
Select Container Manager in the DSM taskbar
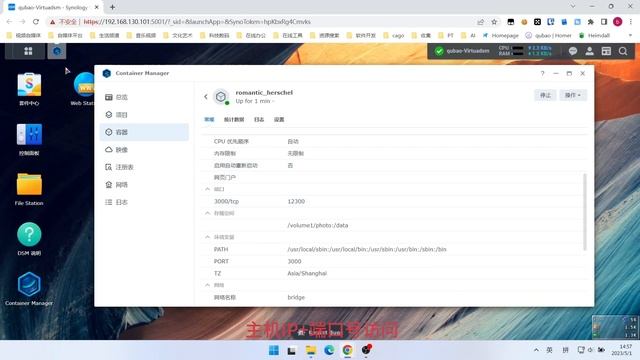pyautogui.click(x=57, y=51)
